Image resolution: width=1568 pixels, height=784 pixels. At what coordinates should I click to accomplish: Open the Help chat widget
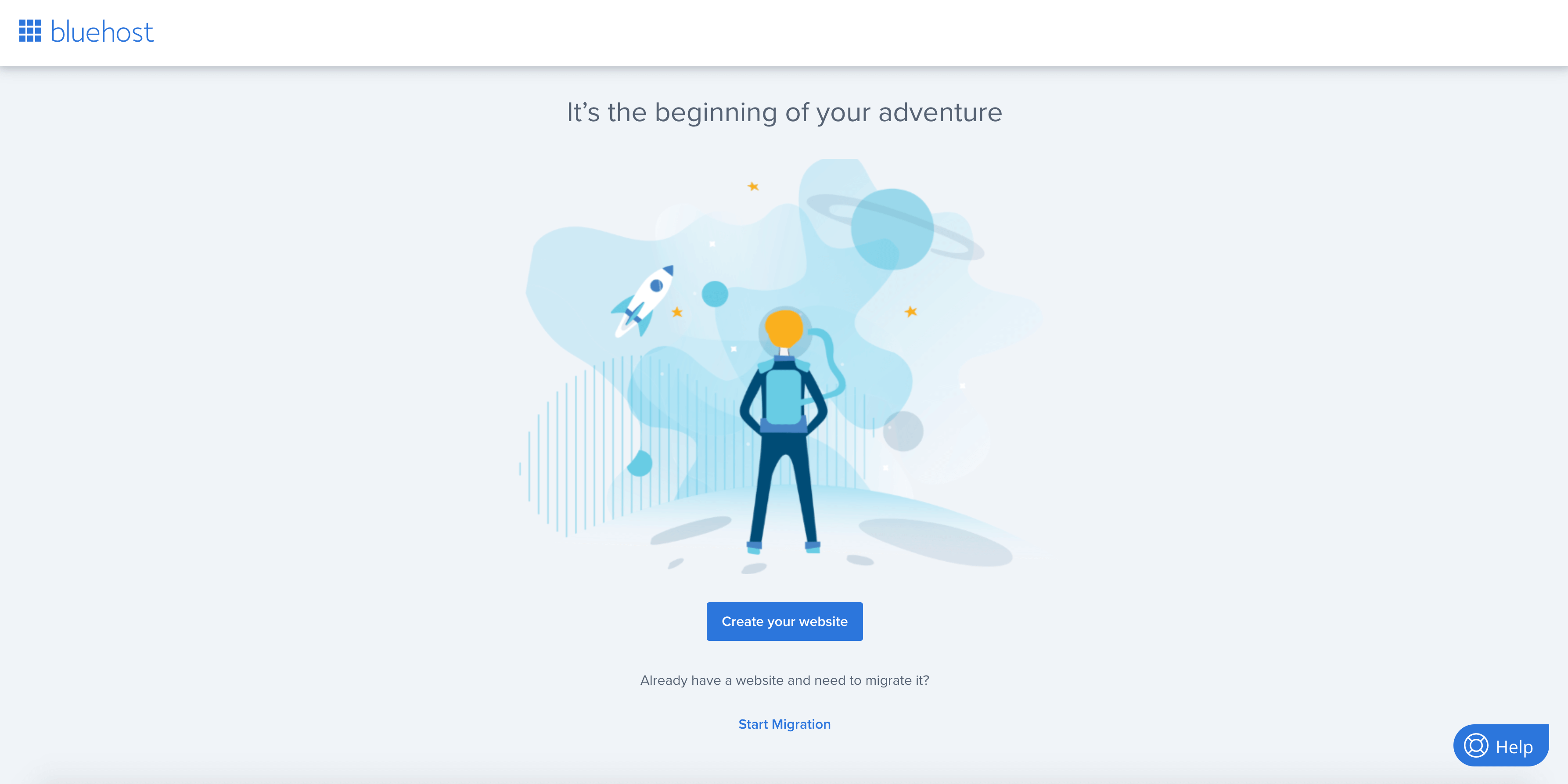point(1500,746)
